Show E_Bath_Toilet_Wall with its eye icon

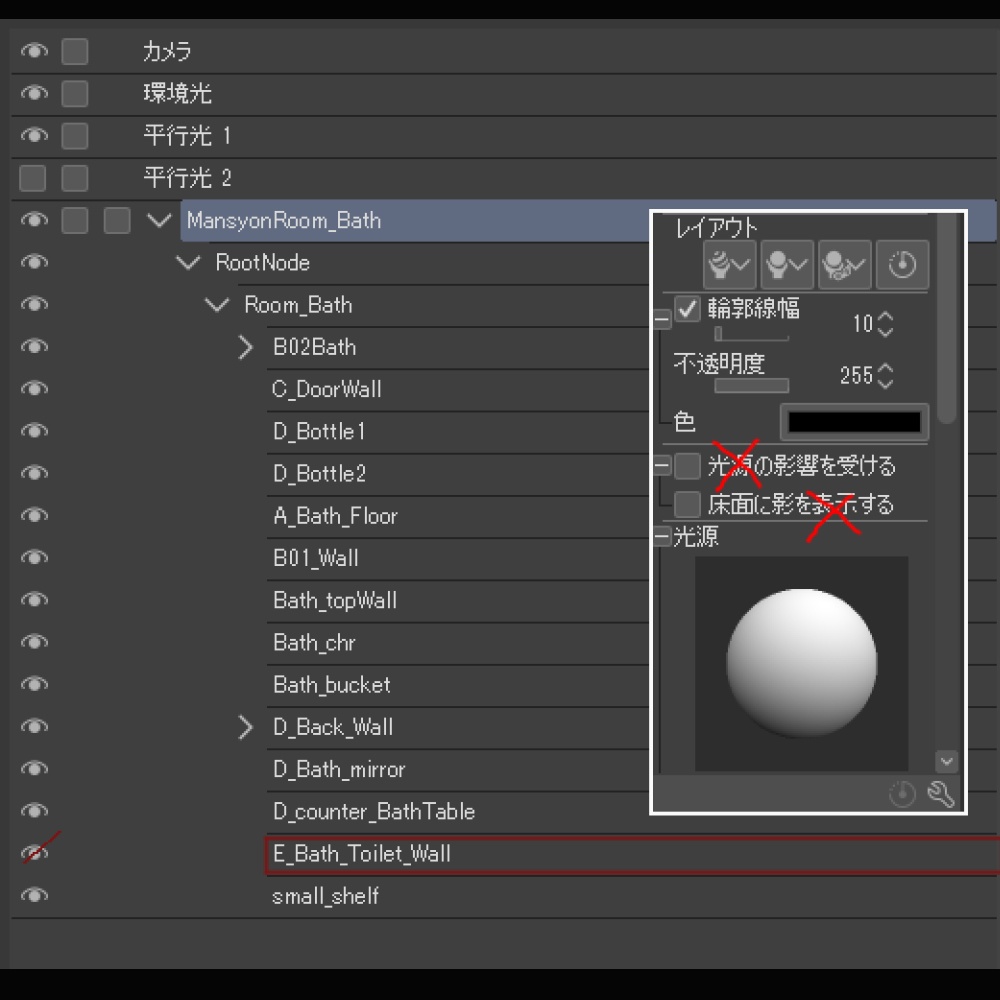point(34,853)
